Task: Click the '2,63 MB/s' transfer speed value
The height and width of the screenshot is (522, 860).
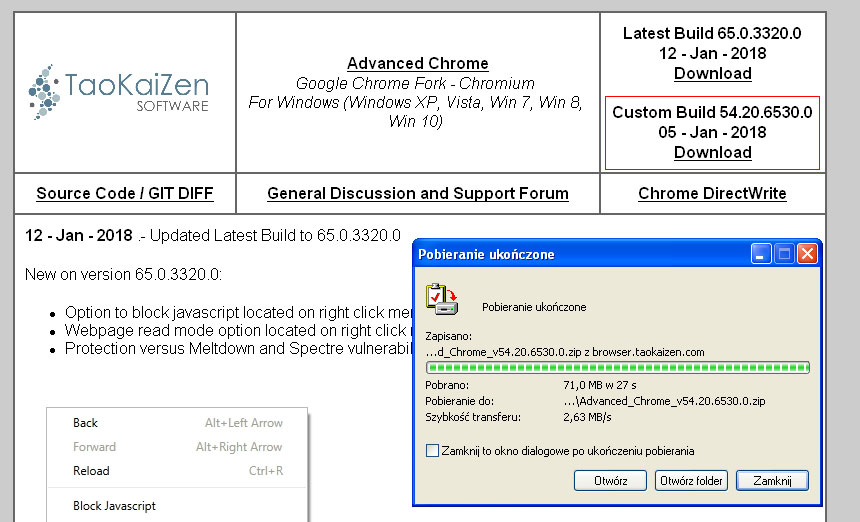Action: [587, 417]
